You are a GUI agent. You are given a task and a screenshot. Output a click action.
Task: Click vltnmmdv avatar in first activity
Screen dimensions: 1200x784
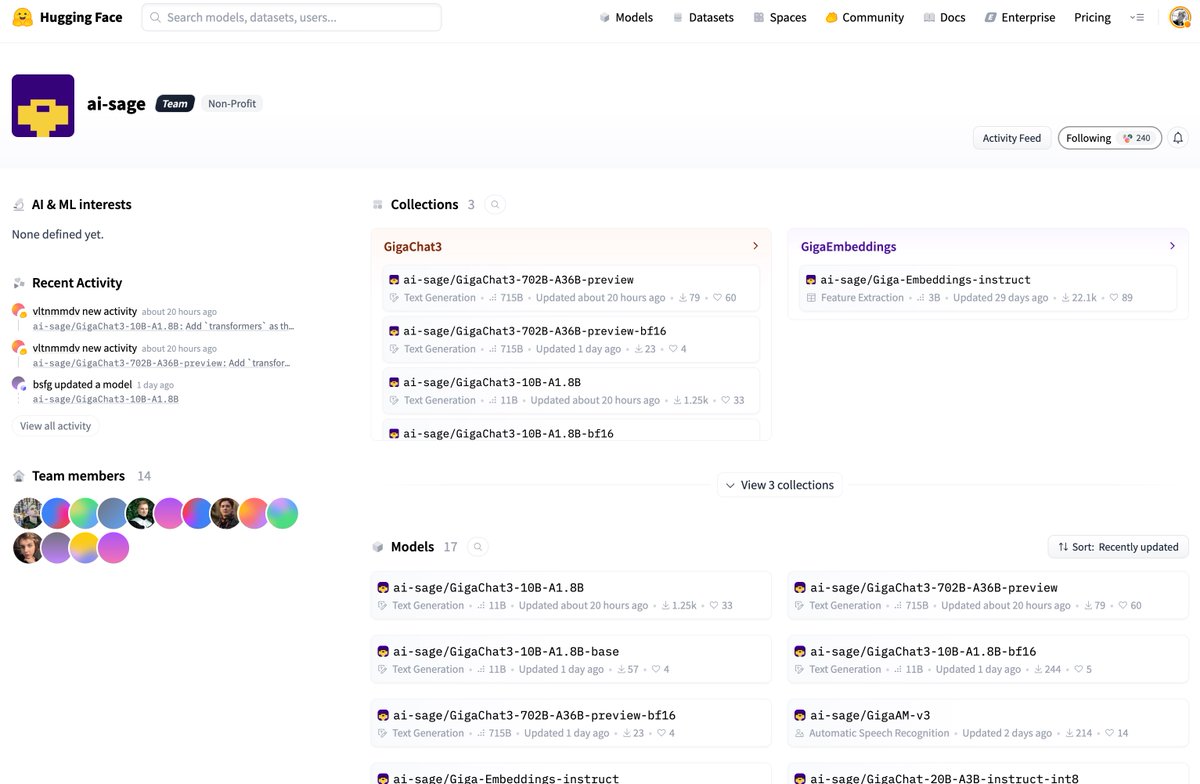[19, 311]
